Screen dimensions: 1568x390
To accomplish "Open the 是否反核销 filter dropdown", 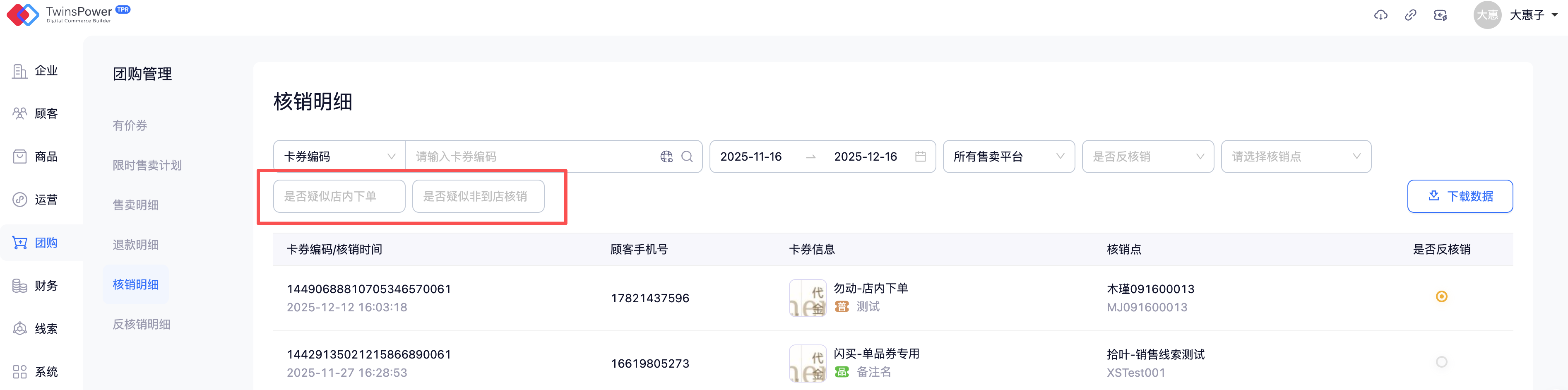I will point(1147,157).
